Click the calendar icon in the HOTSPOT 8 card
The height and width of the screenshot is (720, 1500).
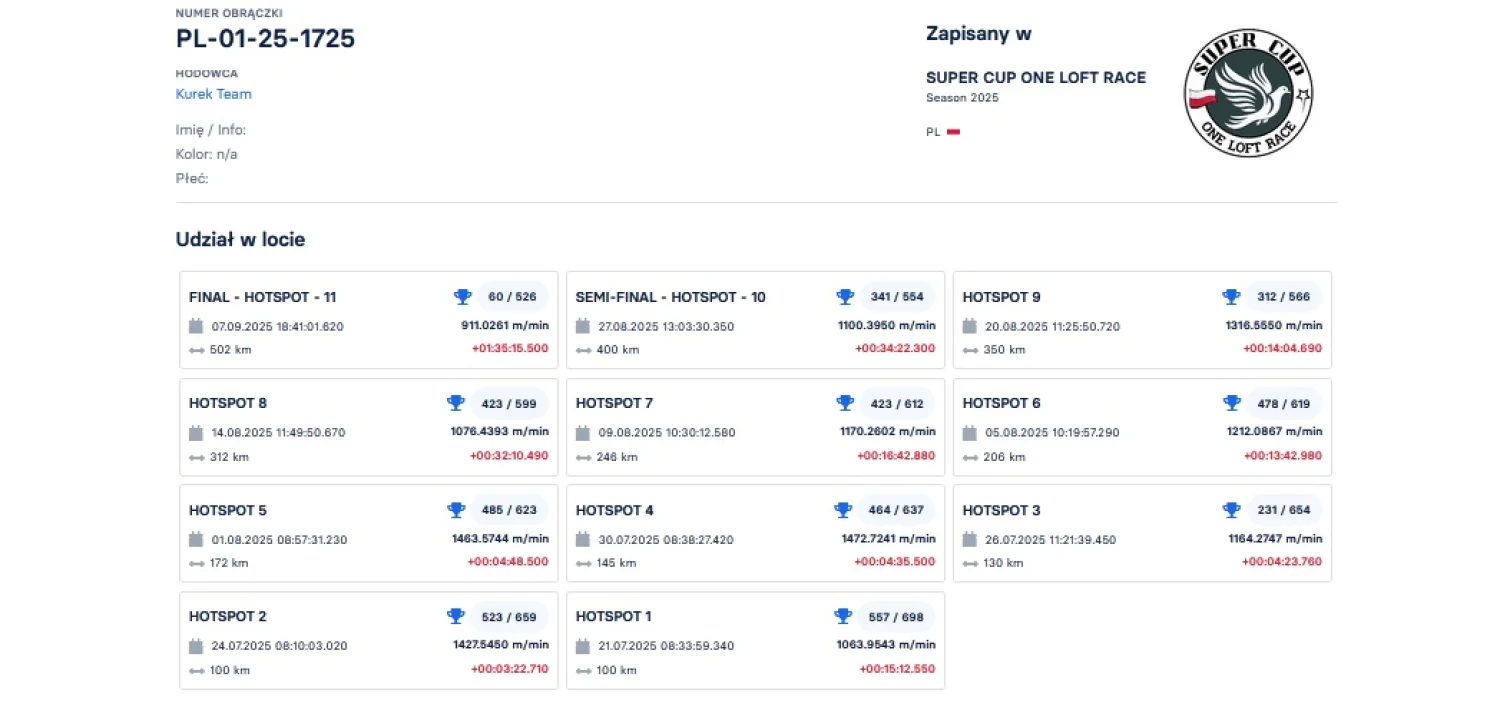(196, 433)
